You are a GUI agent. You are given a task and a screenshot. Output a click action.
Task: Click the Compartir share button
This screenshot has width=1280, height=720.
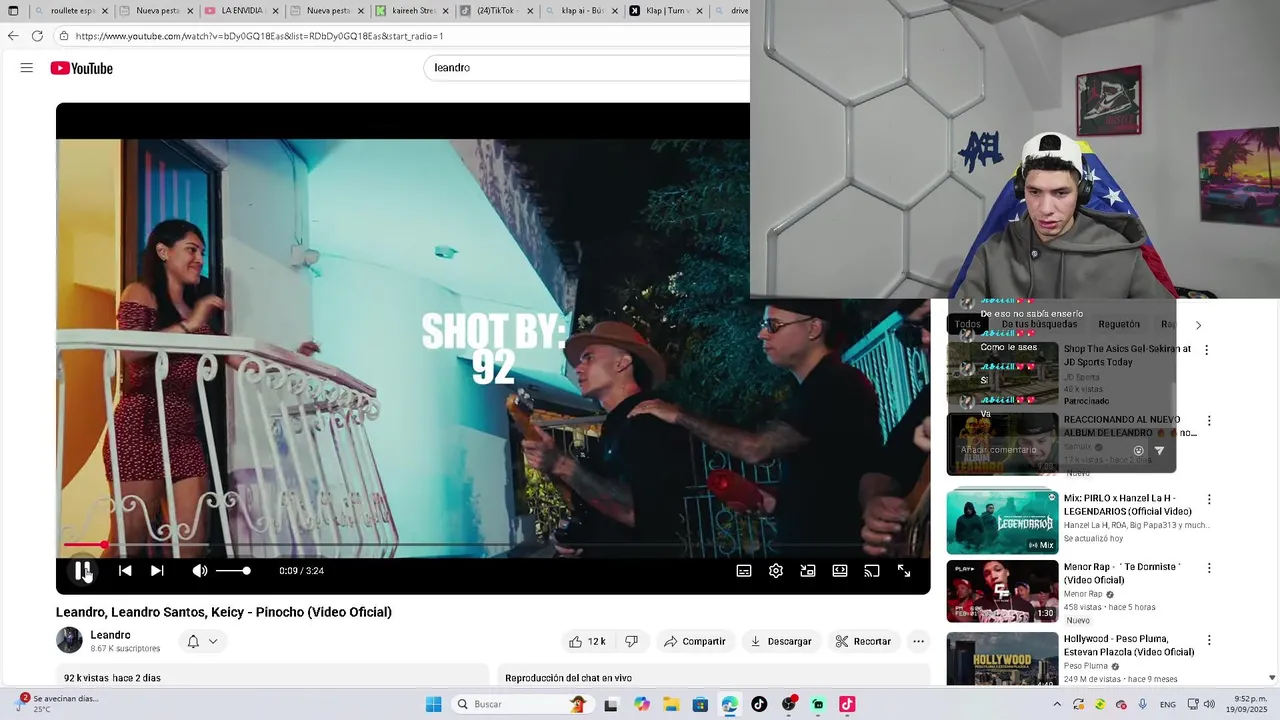coord(695,641)
